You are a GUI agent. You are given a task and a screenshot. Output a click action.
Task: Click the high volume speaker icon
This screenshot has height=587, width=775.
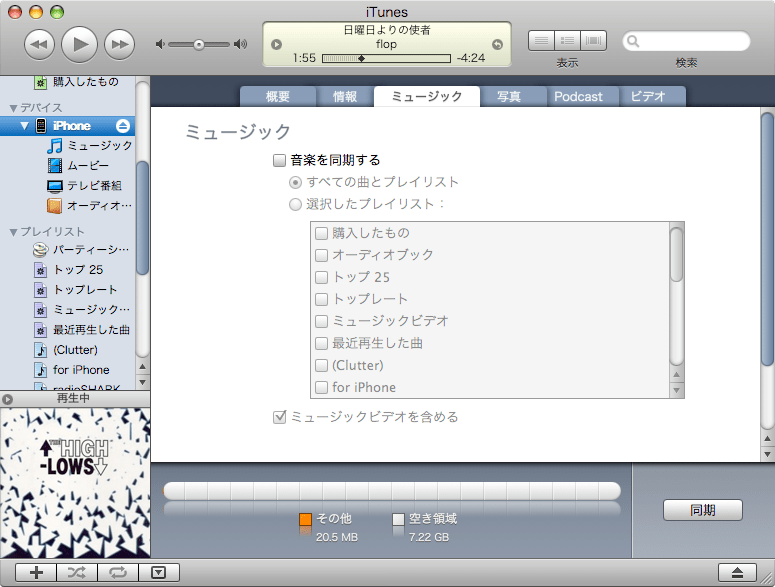241,44
